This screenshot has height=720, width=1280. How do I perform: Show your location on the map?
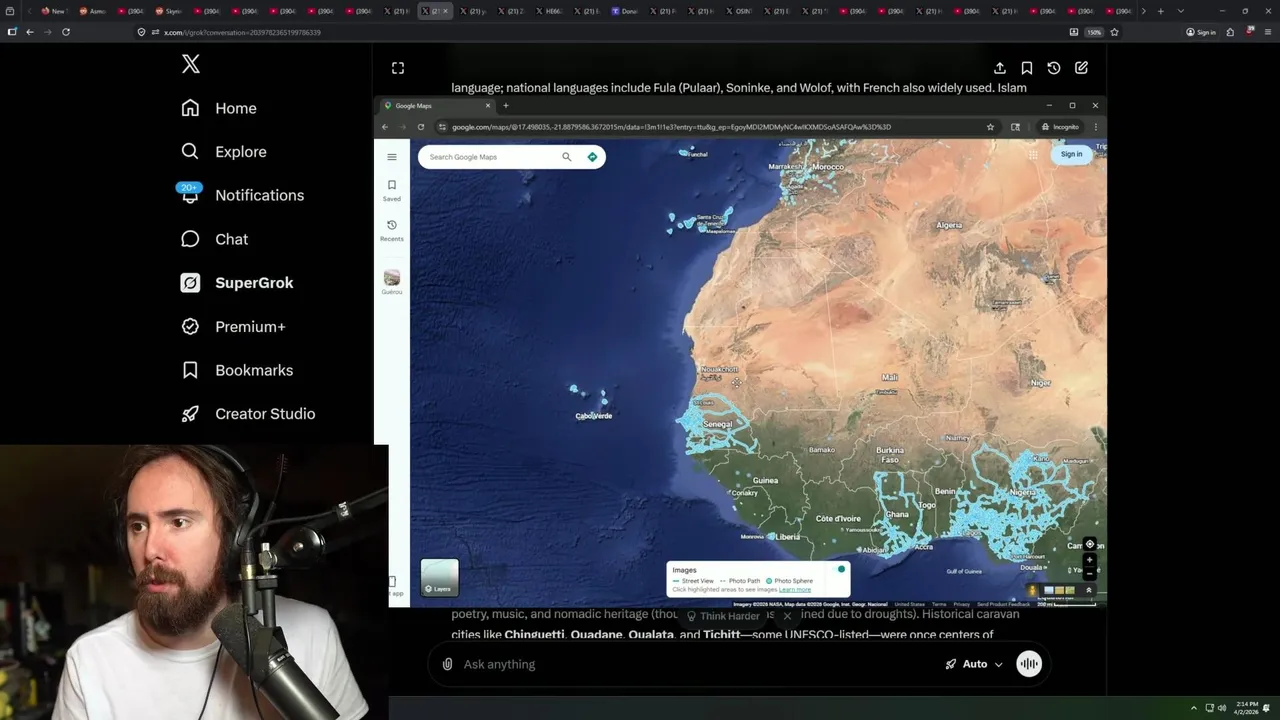(1089, 545)
